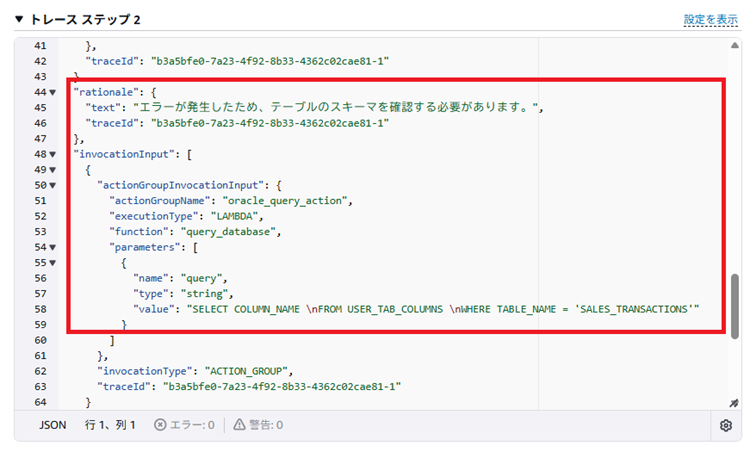Click the warning triangle icon in status bar

[x=239, y=425]
